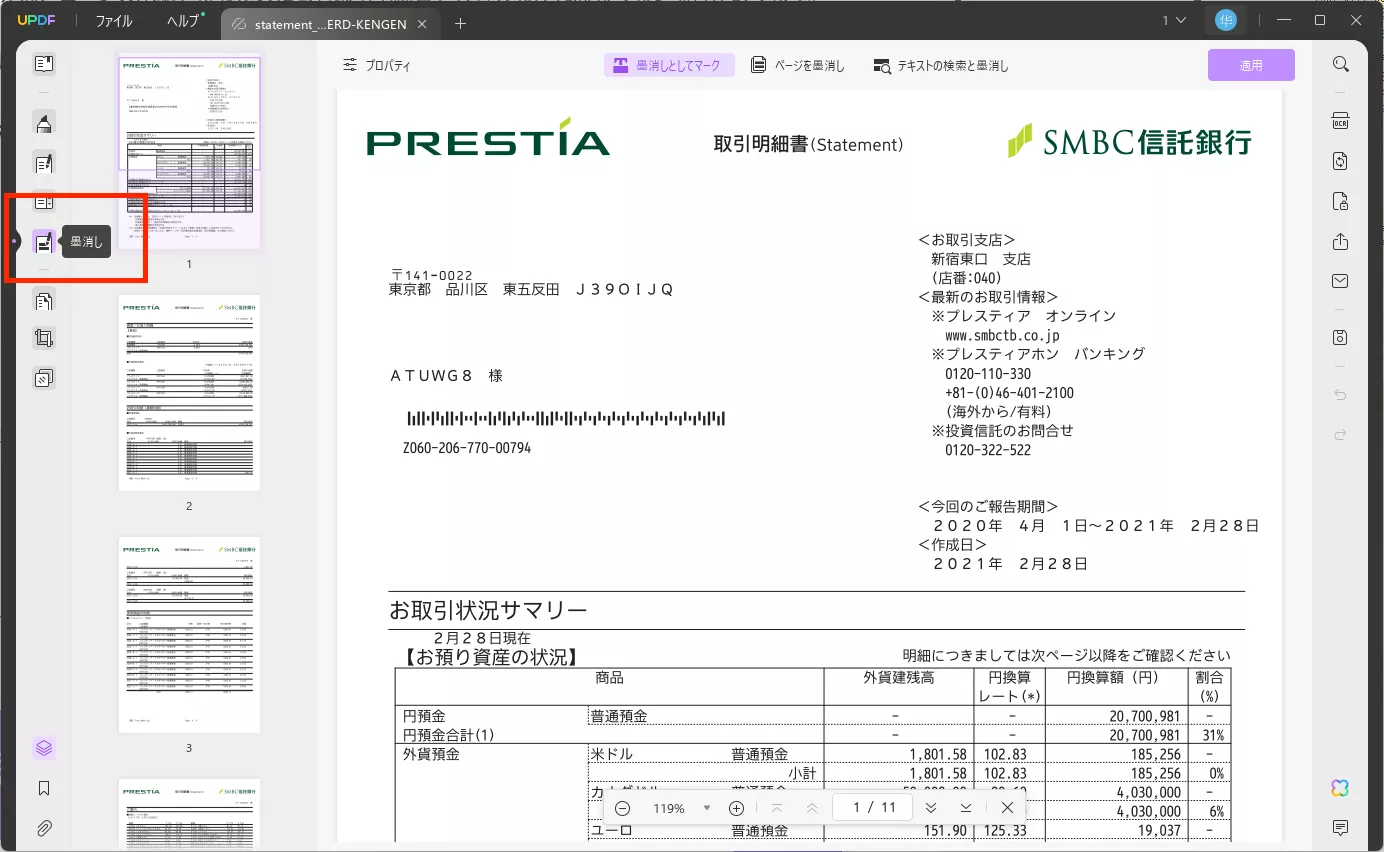Click the お取引状況サマリー heading
This screenshot has height=852, width=1384.
(488, 610)
